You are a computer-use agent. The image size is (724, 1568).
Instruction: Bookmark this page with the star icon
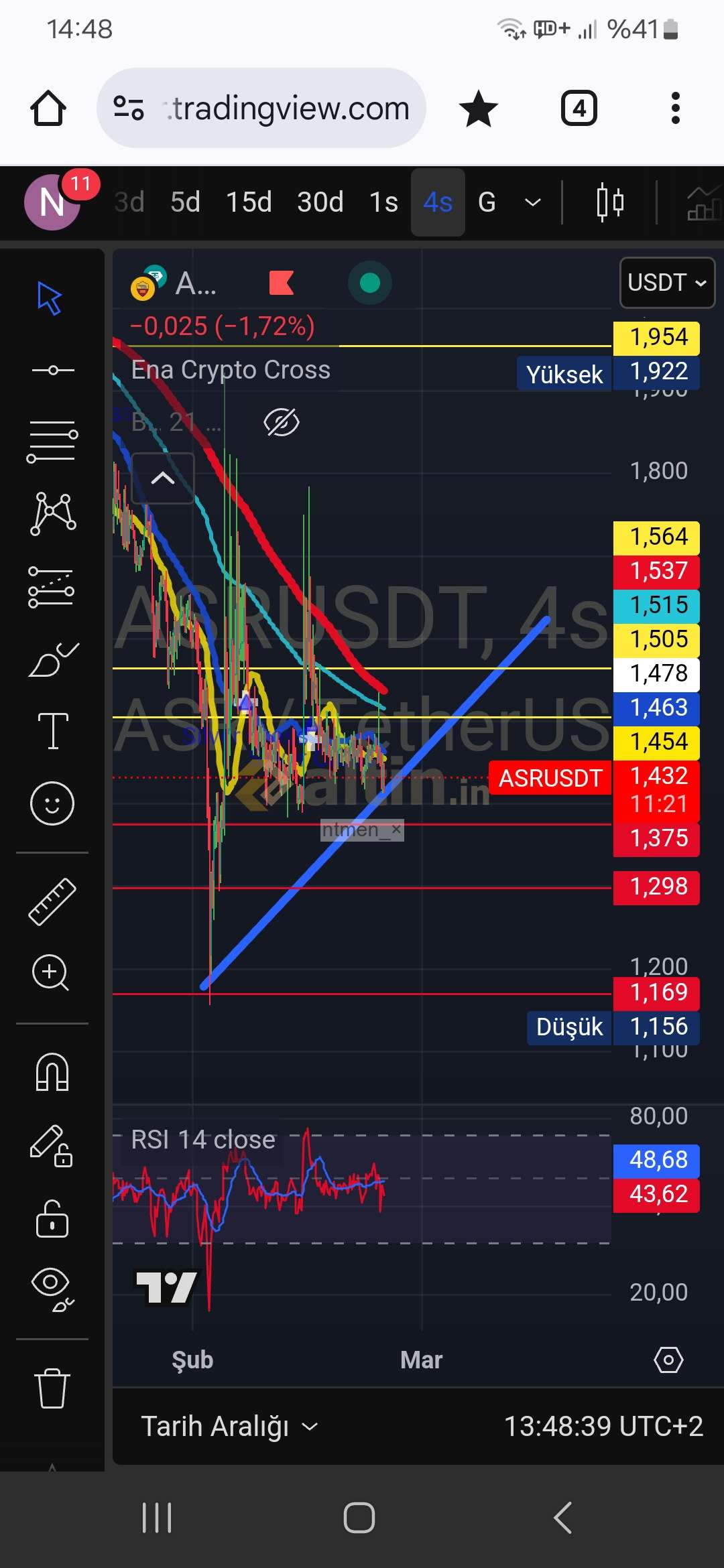coord(479,109)
